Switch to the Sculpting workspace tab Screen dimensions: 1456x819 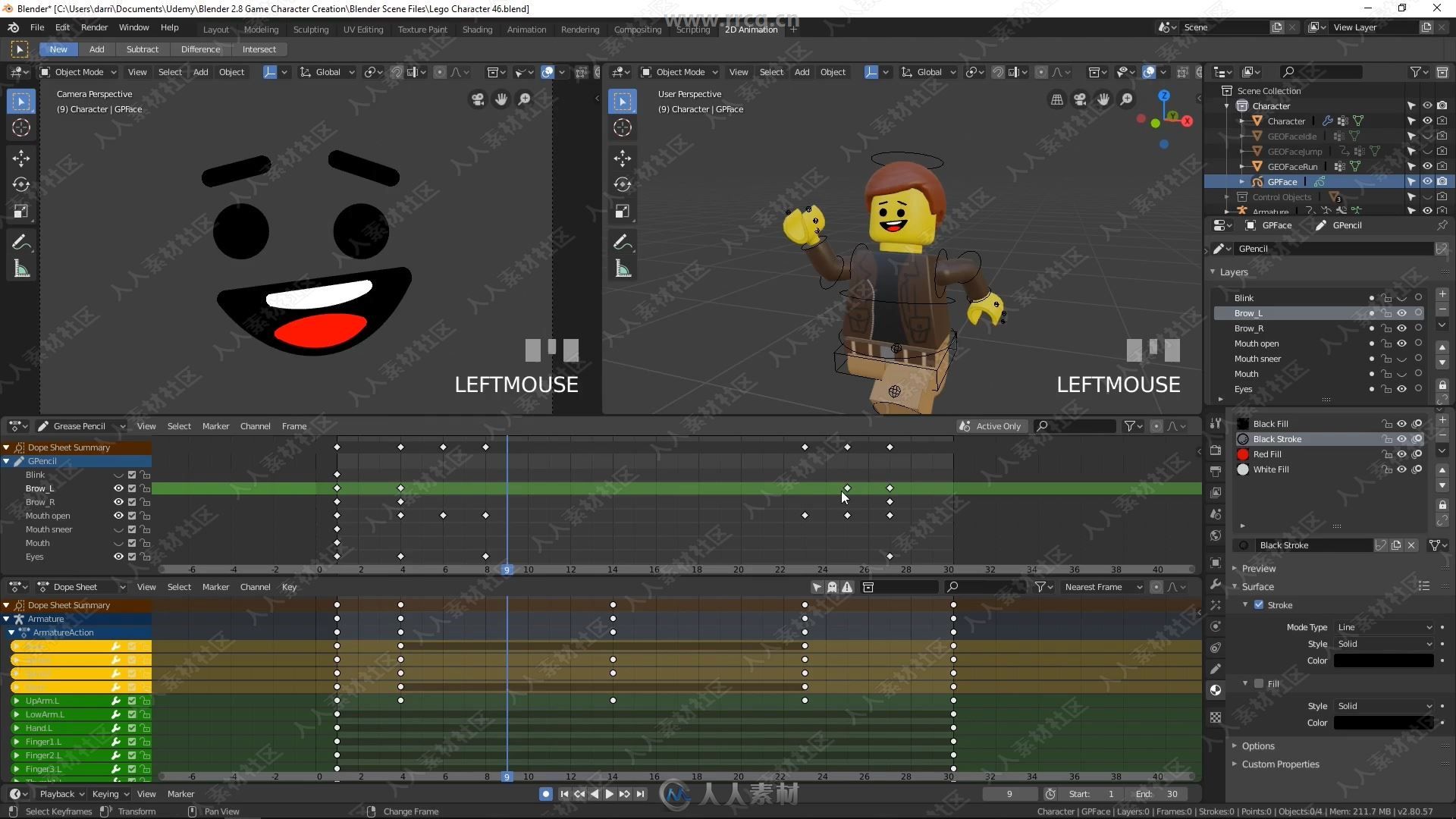[311, 30]
